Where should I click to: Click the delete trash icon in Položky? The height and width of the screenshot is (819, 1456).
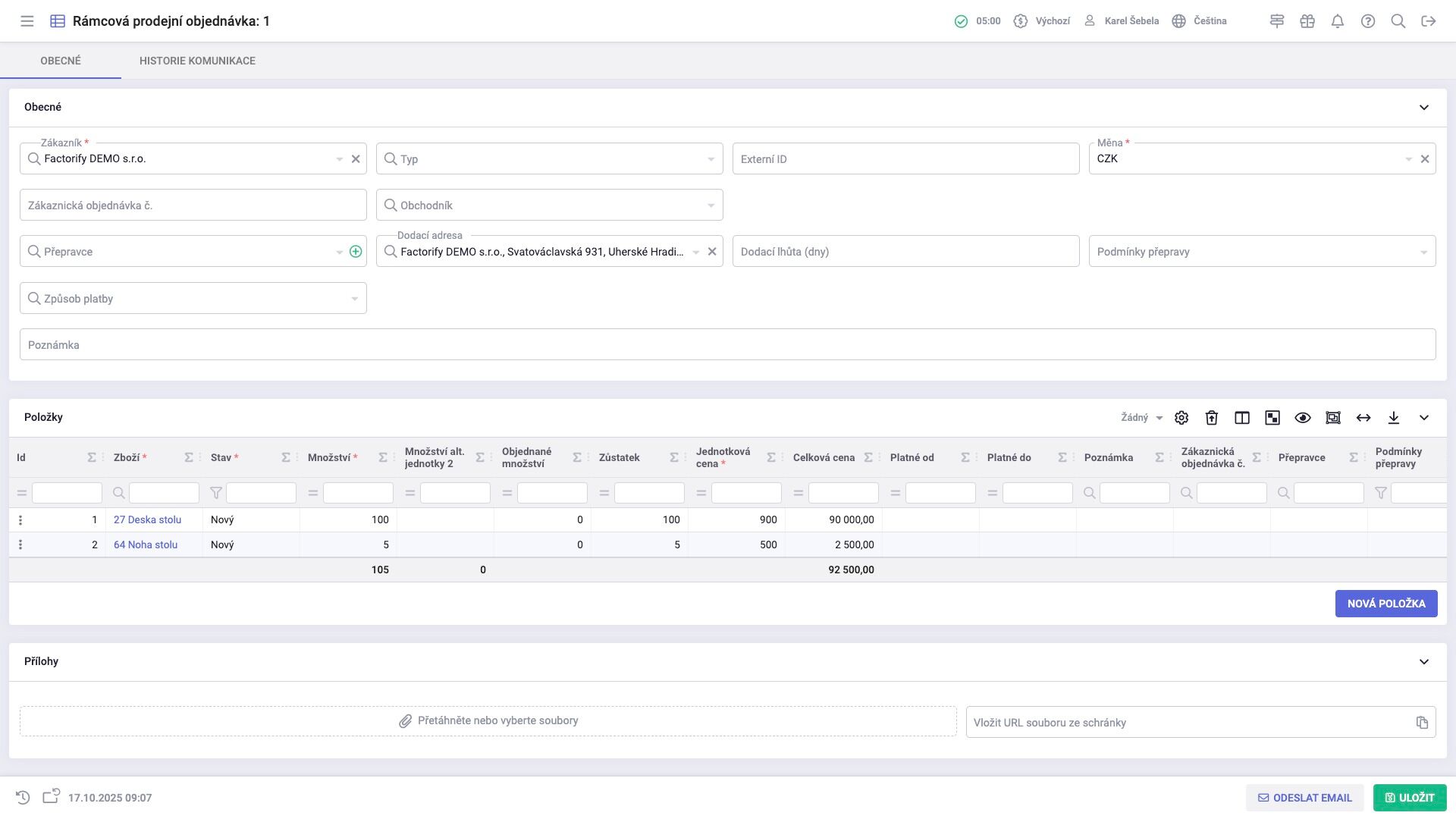(x=1212, y=418)
